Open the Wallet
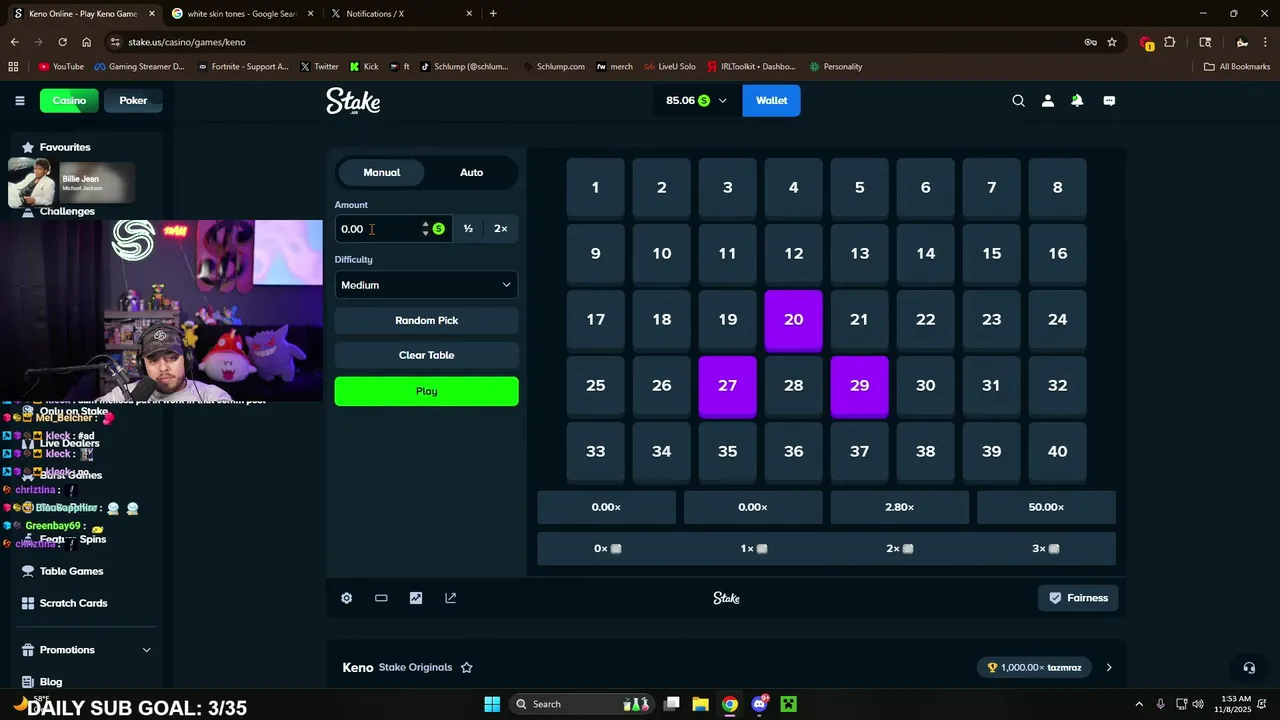Viewport: 1280px width, 720px height. [771, 100]
